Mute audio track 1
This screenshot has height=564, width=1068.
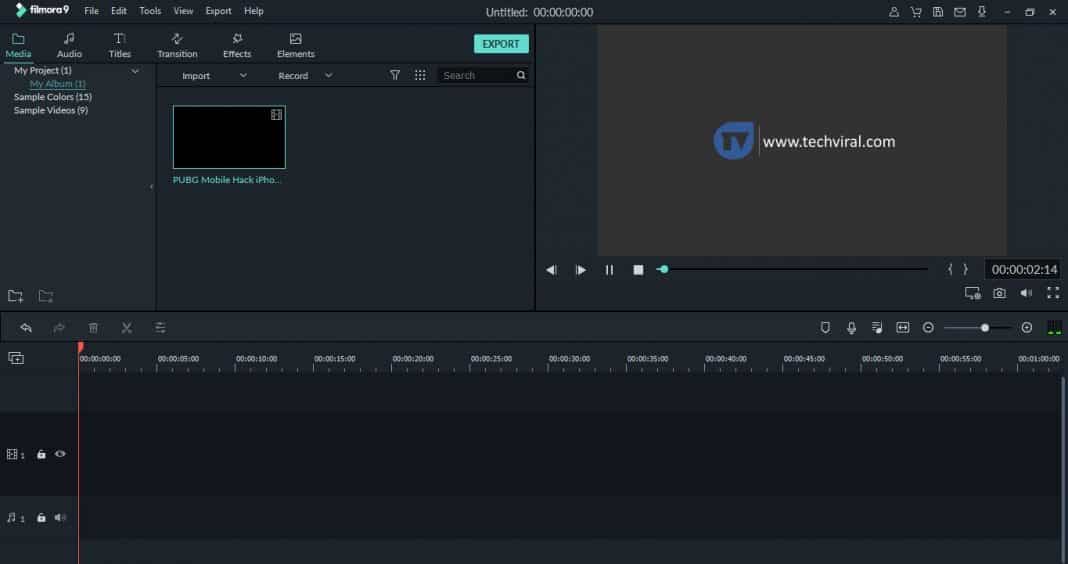pyautogui.click(x=60, y=518)
